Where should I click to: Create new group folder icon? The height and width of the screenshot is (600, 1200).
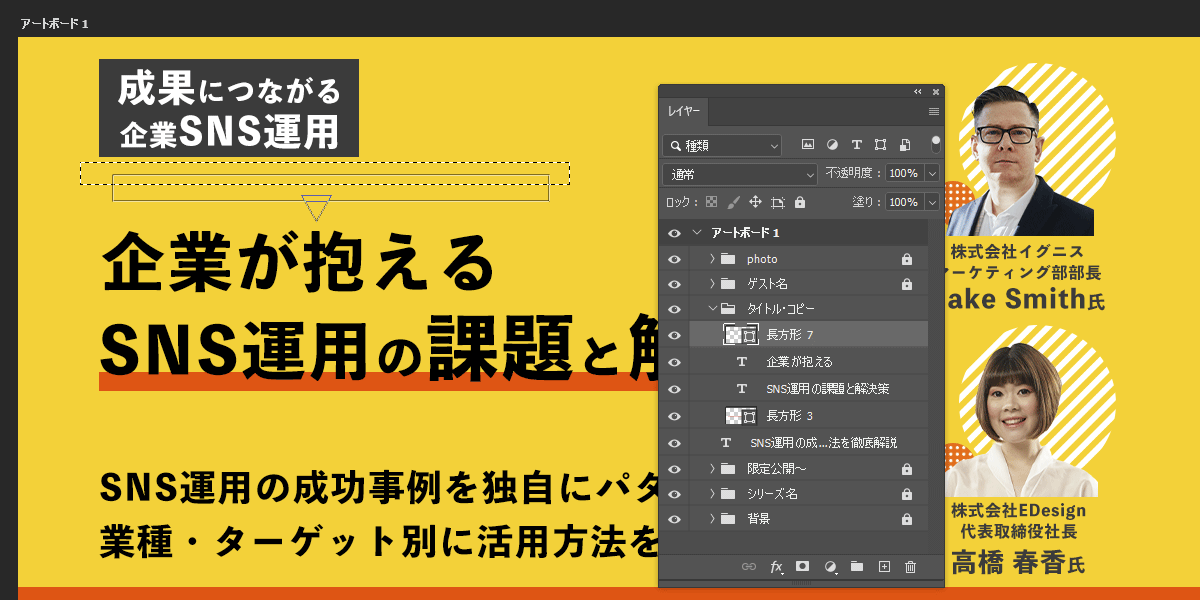point(856,566)
